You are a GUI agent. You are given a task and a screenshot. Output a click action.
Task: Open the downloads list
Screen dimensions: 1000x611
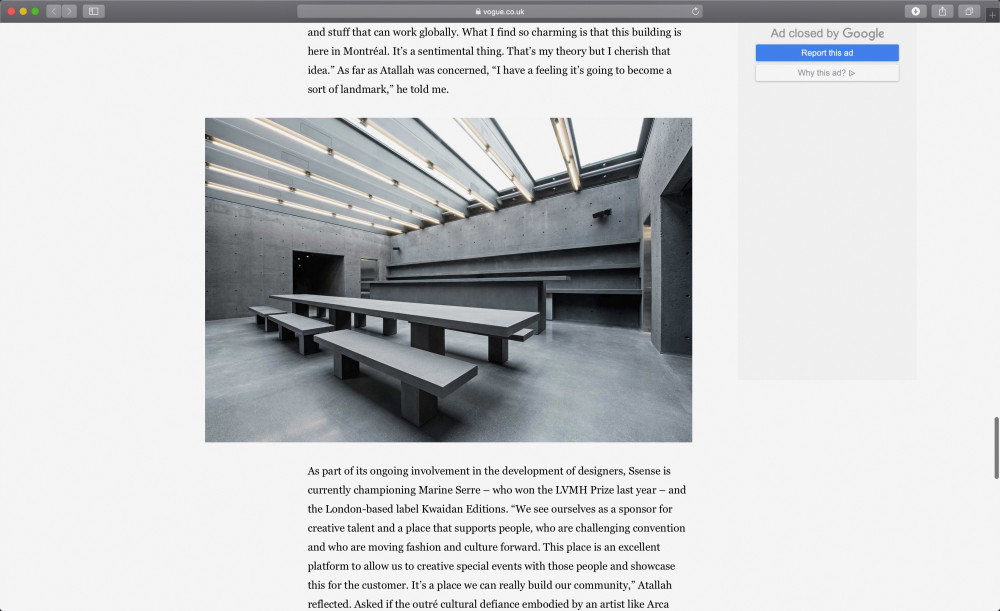(x=915, y=11)
